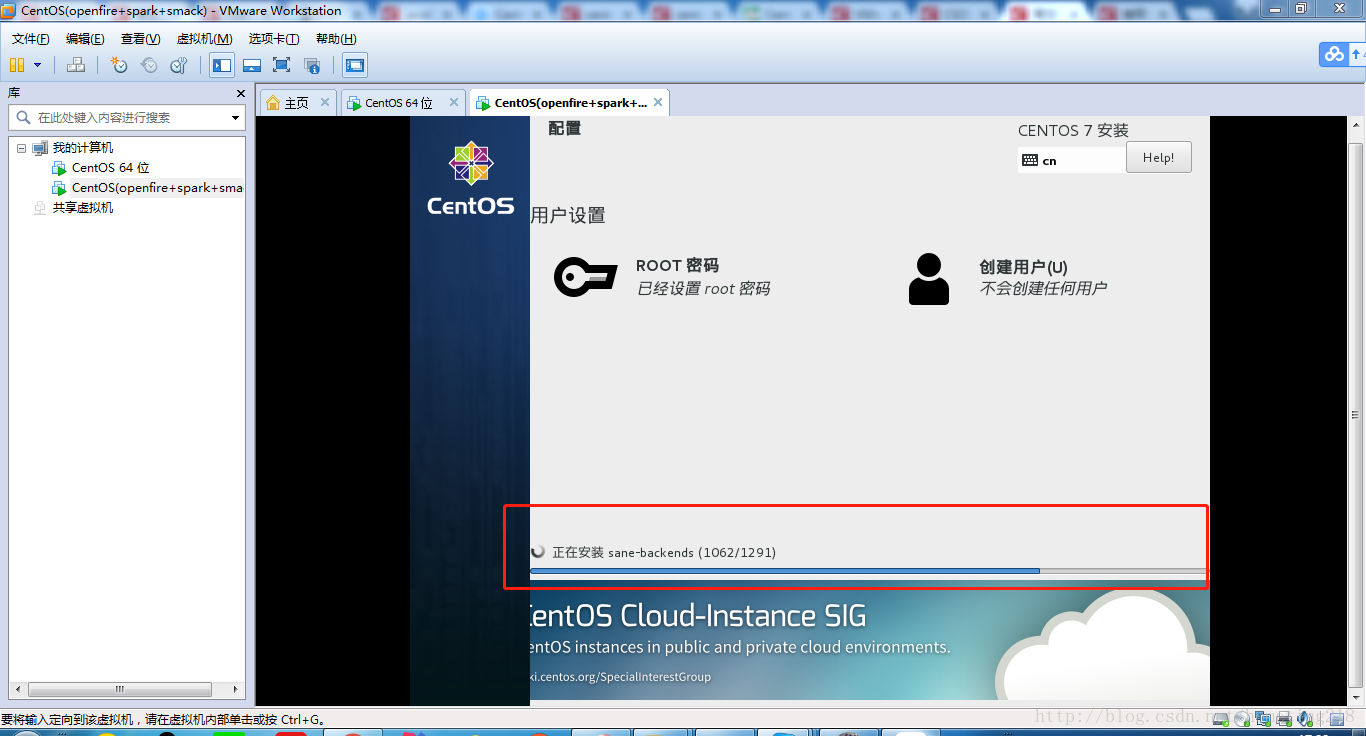The width and height of the screenshot is (1366, 736).
Task: Click the network adapter status bar icon
Action: (1263, 719)
